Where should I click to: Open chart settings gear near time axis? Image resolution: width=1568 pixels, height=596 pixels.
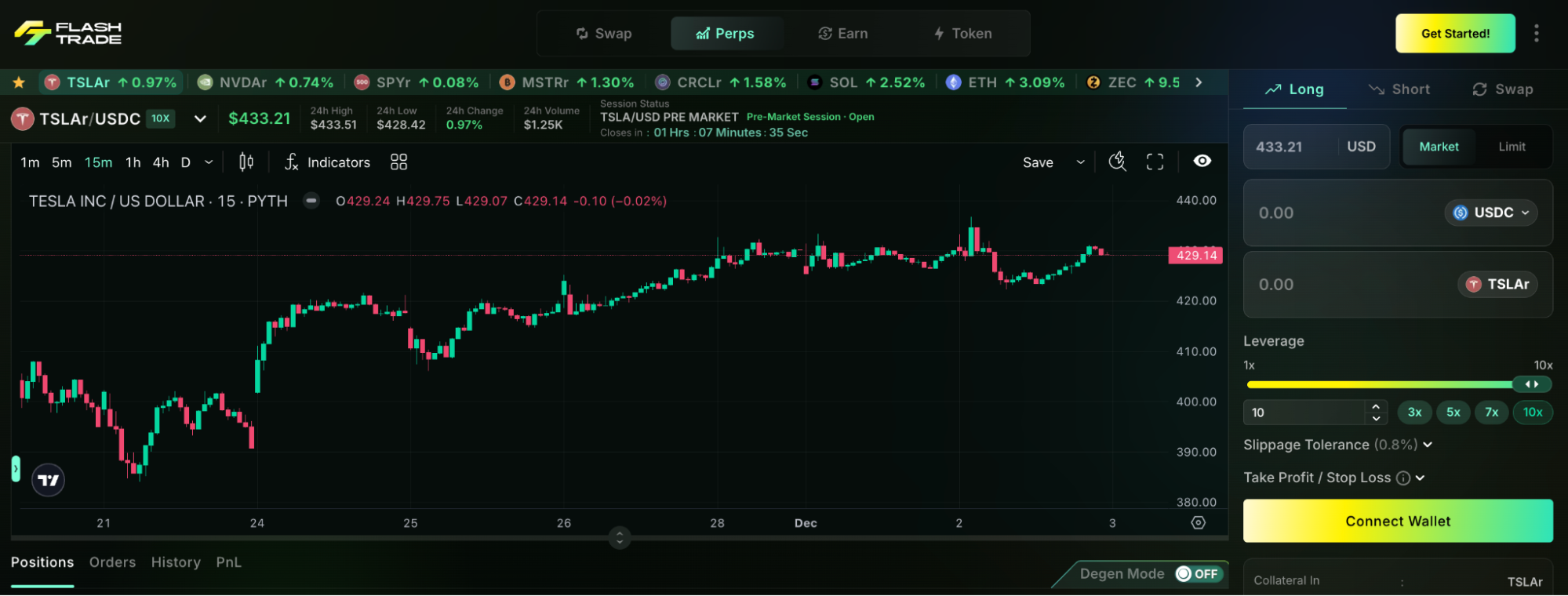pyautogui.click(x=1198, y=523)
